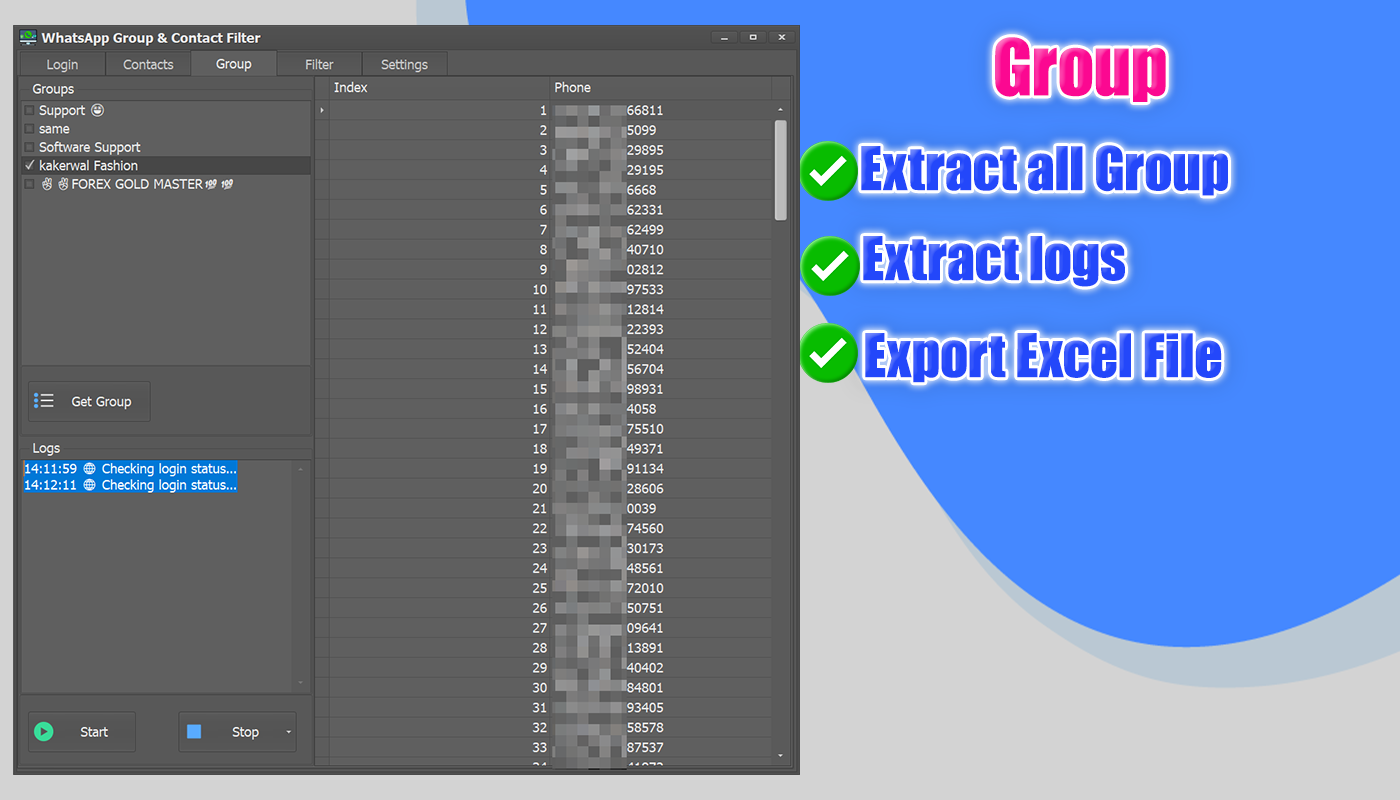1400x800 pixels.
Task: Click the table scrollbar down arrow
Action: [x=781, y=756]
